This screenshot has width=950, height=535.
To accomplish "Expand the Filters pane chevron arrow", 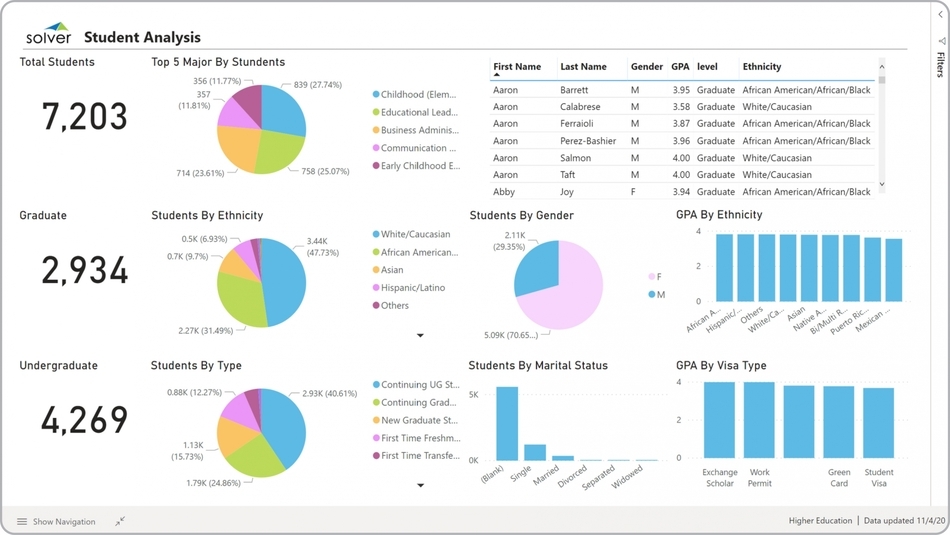I will click(x=941, y=15).
